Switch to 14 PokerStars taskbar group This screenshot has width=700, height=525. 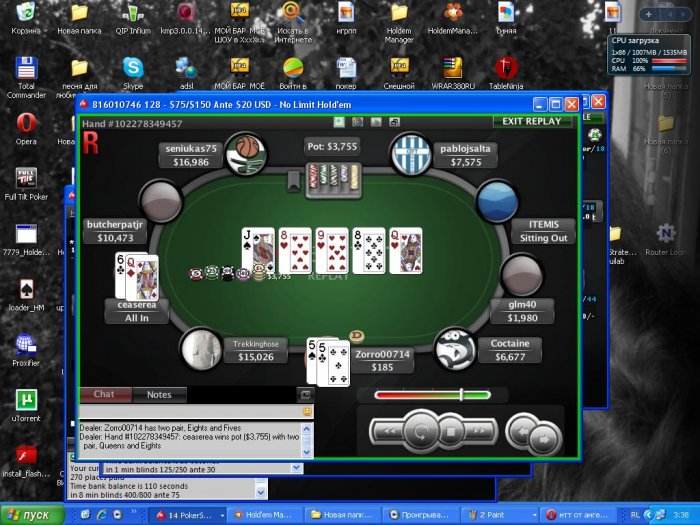[187, 515]
